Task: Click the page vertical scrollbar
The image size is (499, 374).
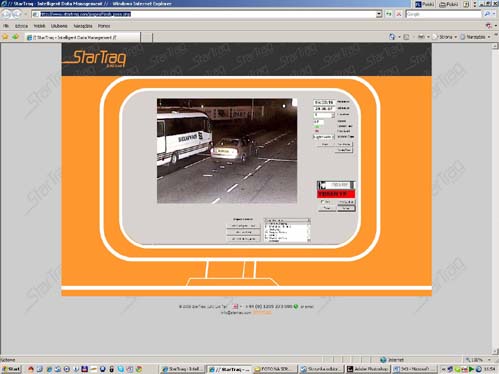Action: coord(495,199)
